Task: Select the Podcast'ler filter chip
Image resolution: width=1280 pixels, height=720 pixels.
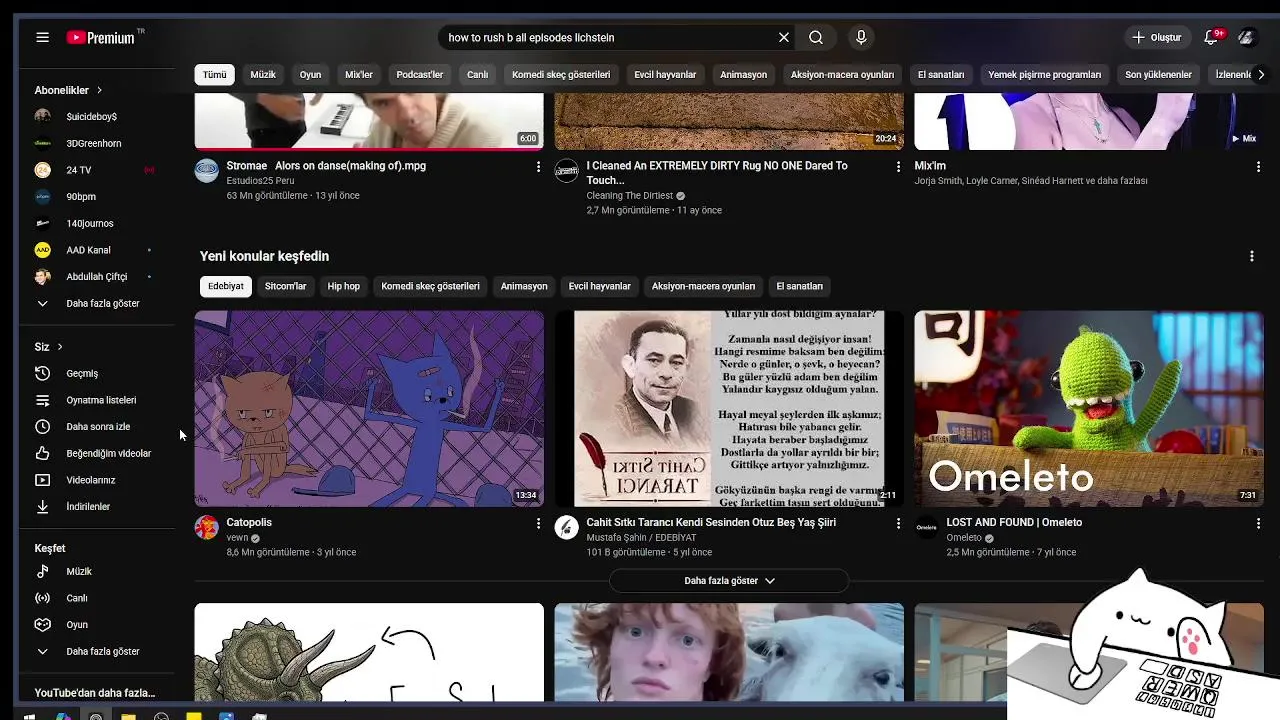Action: tap(420, 75)
